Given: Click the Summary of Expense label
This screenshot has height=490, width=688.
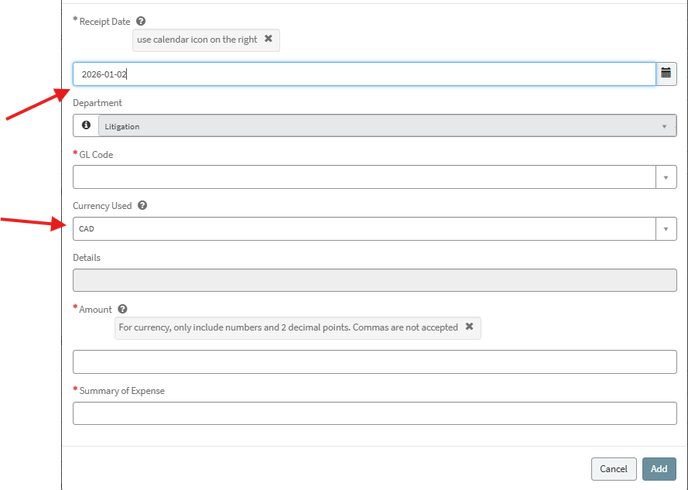Looking at the screenshot, I should coord(122,391).
